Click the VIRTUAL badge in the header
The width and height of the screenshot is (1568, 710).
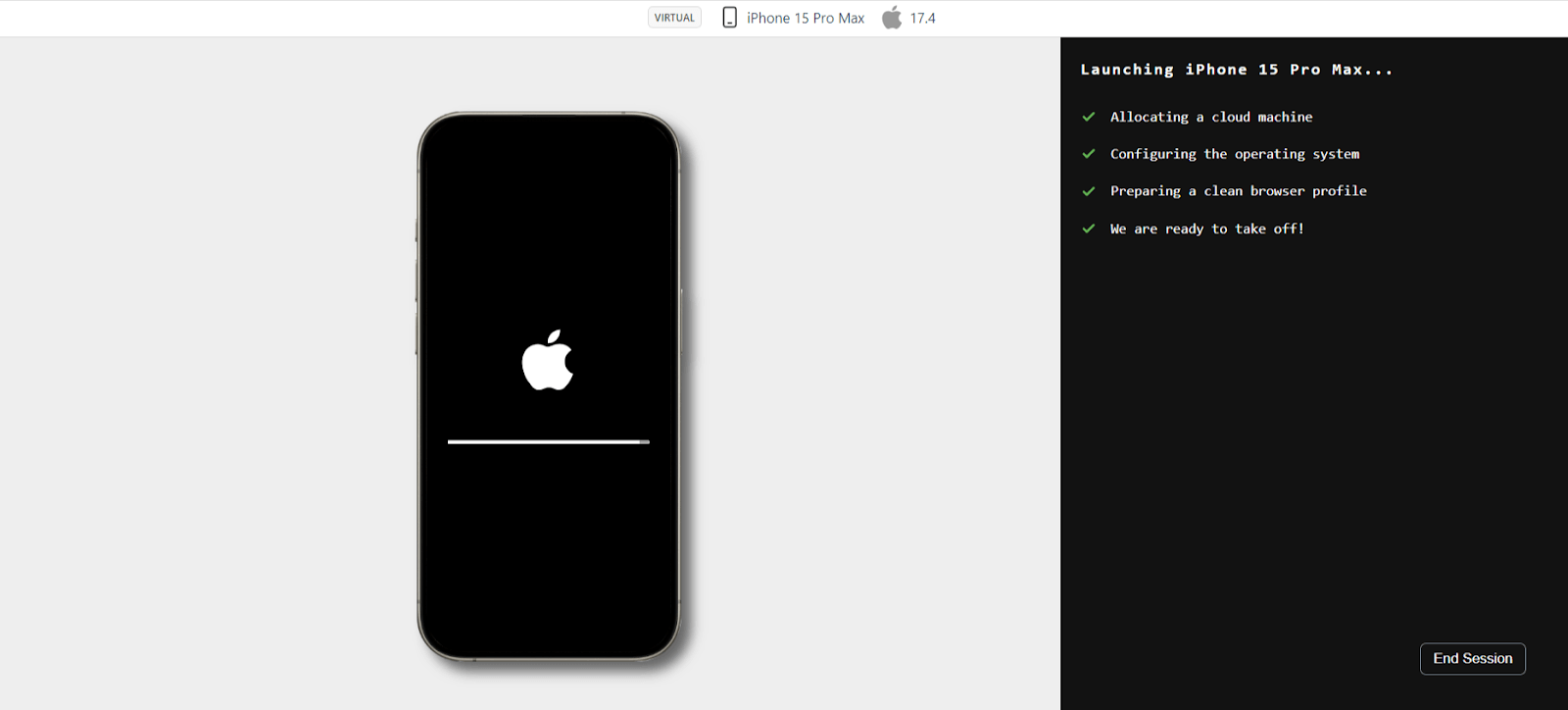674,18
